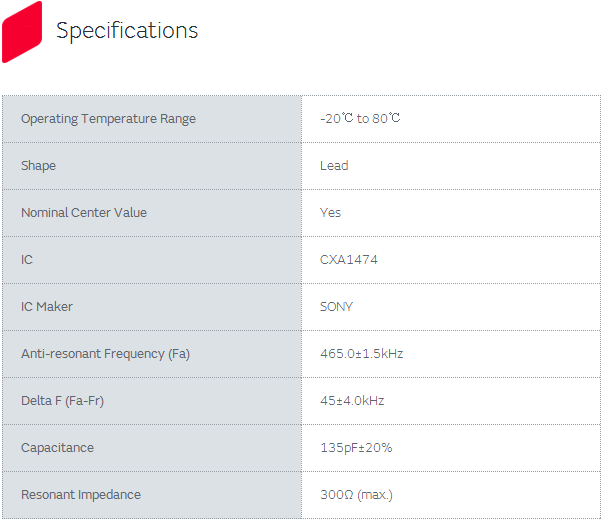Click the red Specifications icon
The image size is (601, 520).
[x=22, y=31]
